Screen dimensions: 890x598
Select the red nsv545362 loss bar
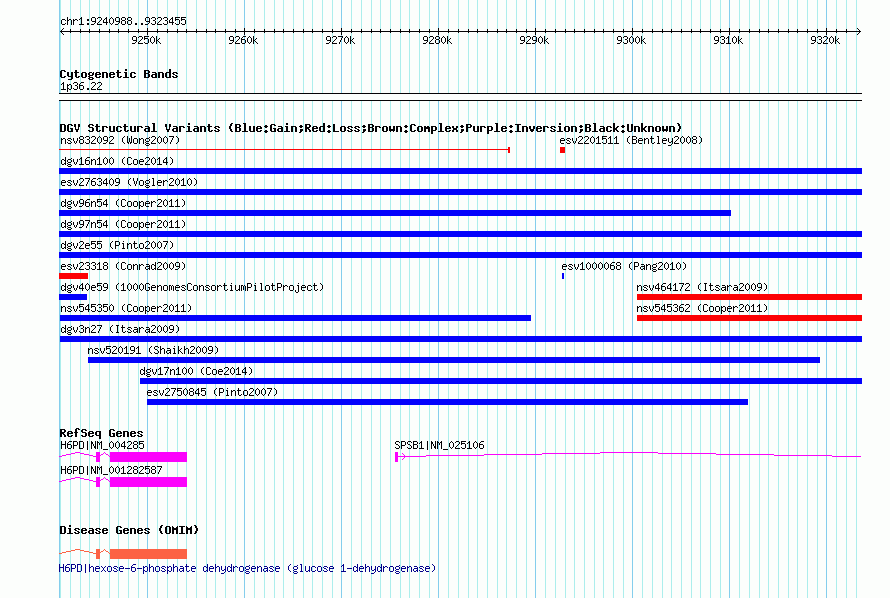click(749, 318)
